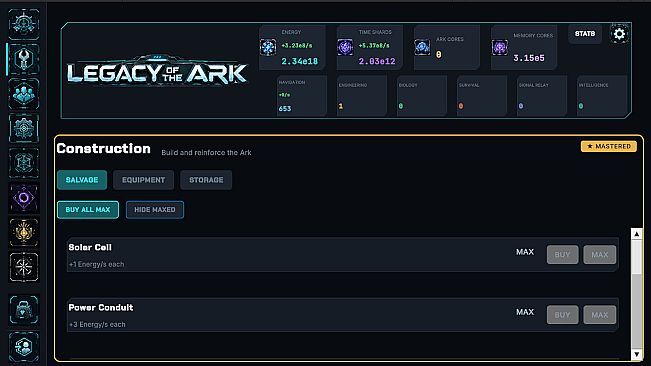
Task: Click 'Build and reinforce the Ark' subtitle
Action: coord(206,153)
